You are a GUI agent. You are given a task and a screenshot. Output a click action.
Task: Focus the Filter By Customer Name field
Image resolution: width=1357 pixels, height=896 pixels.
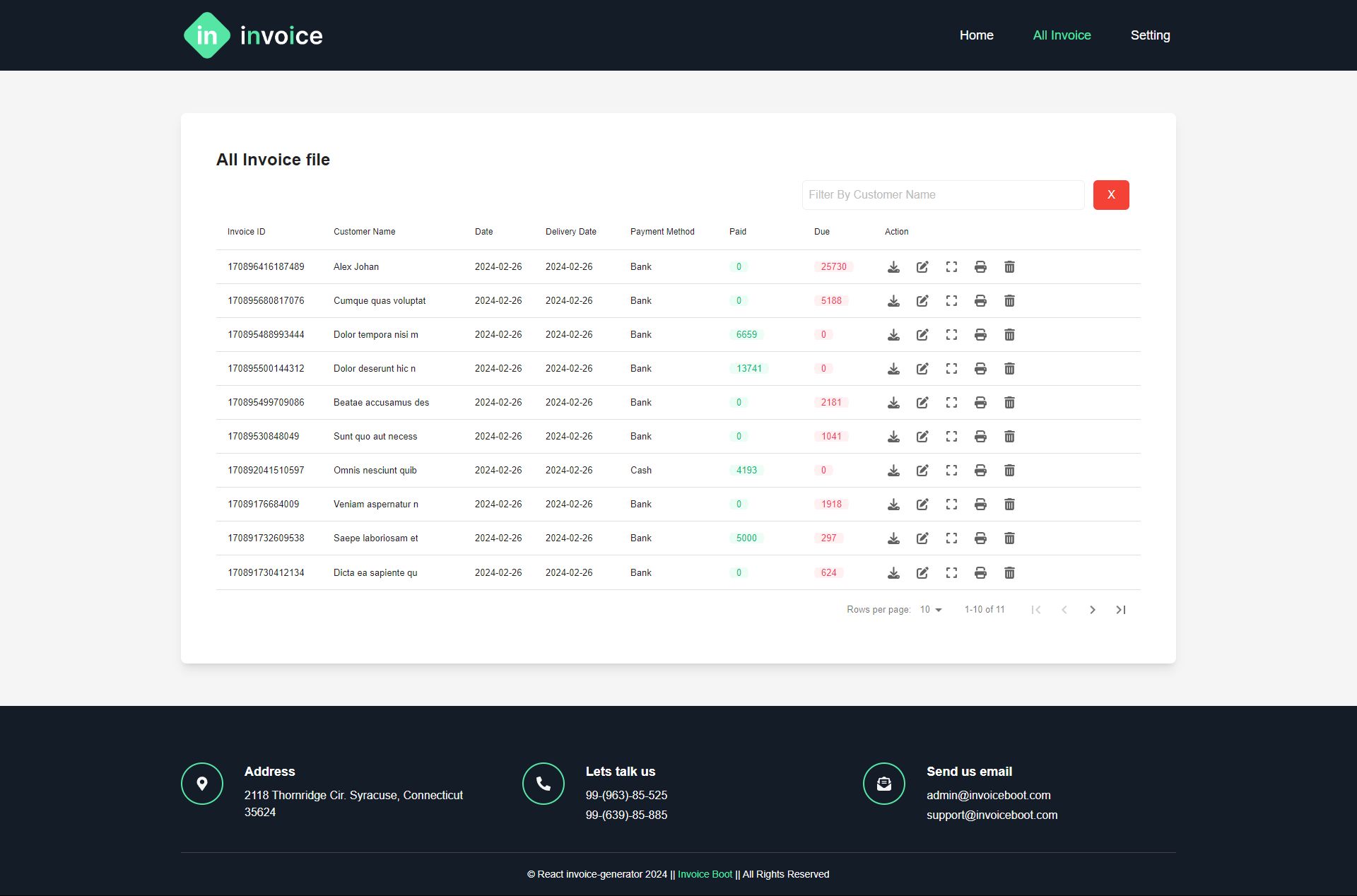[942, 195]
